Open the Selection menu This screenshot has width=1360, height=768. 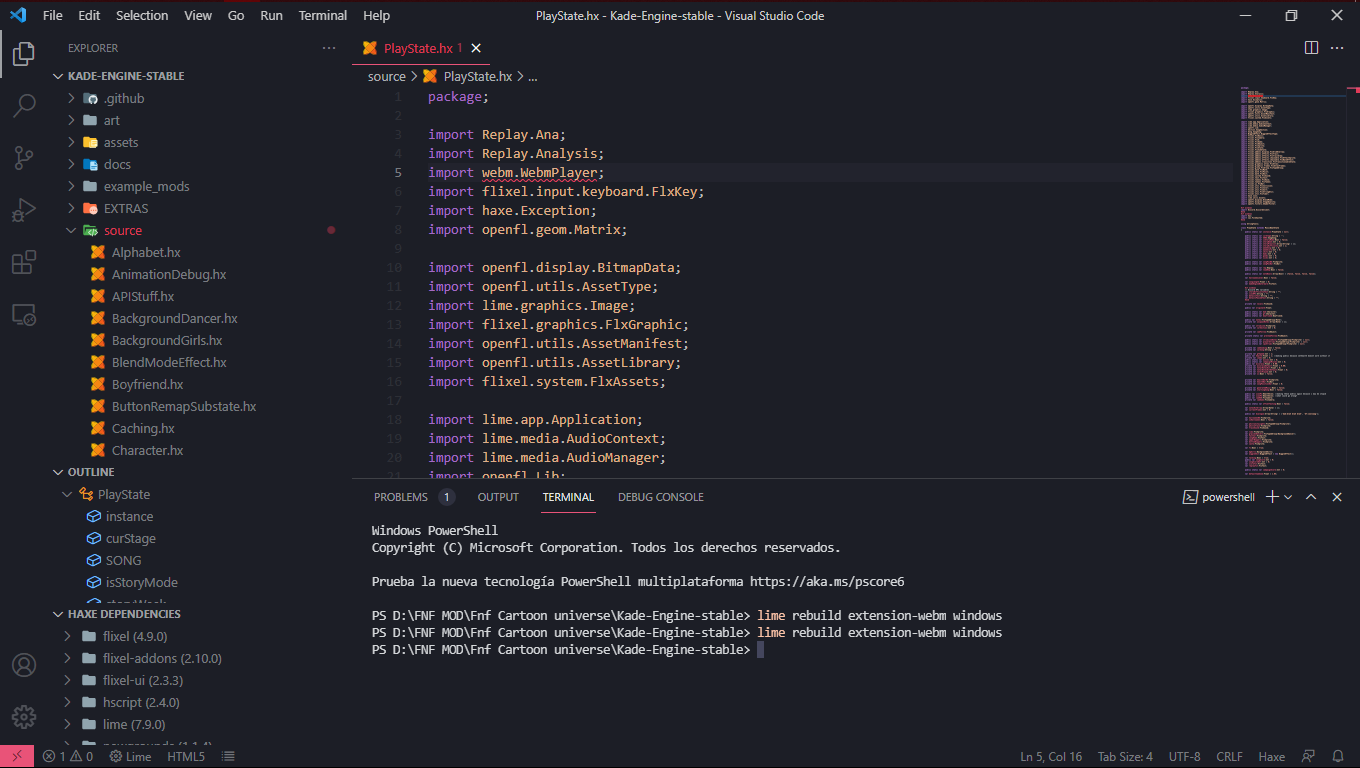point(142,15)
